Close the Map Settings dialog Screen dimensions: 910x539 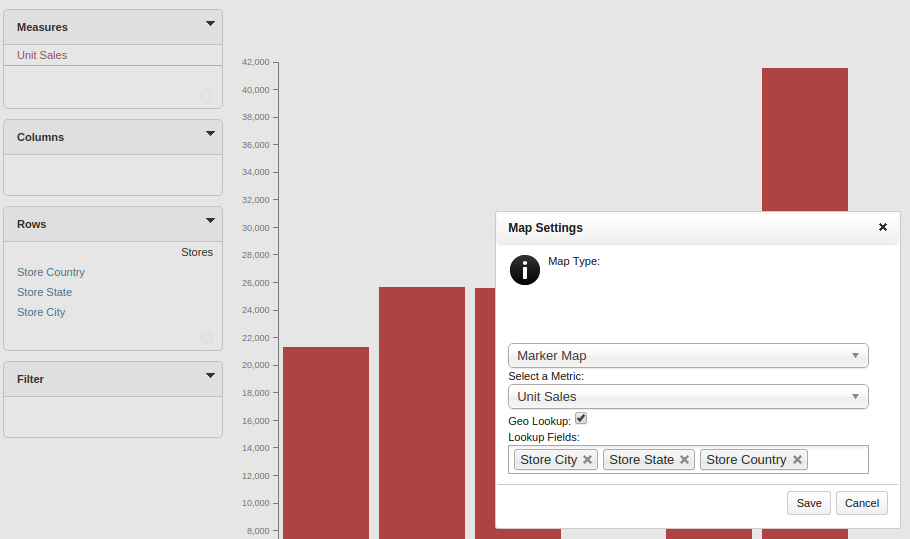pyautogui.click(x=882, y=227)
